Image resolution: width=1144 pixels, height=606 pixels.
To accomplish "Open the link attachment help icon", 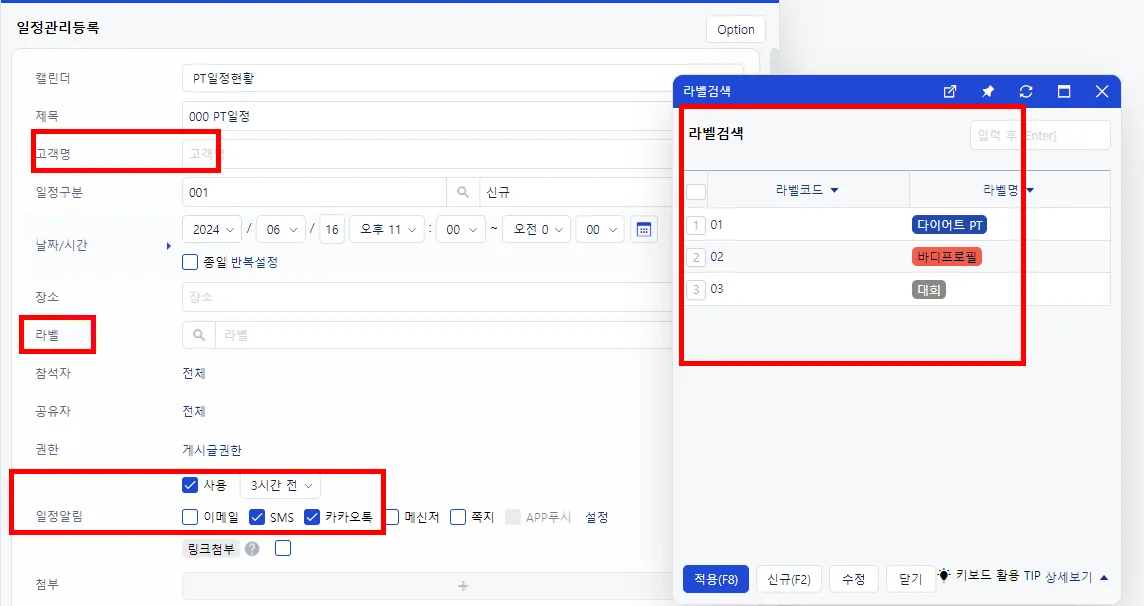I will coord(252,548).
